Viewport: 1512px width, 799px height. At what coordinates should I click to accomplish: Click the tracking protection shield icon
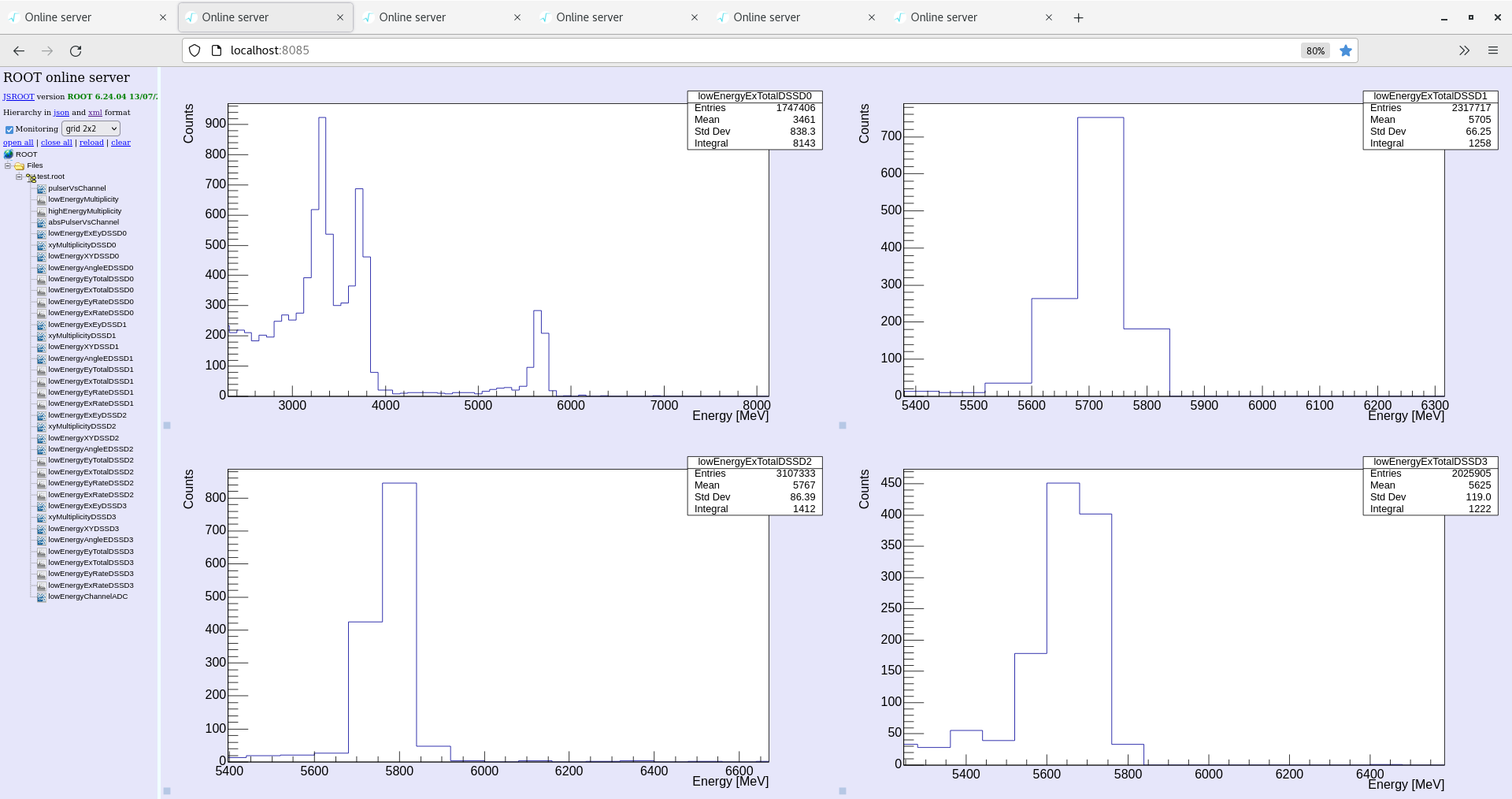coord(194,50)
